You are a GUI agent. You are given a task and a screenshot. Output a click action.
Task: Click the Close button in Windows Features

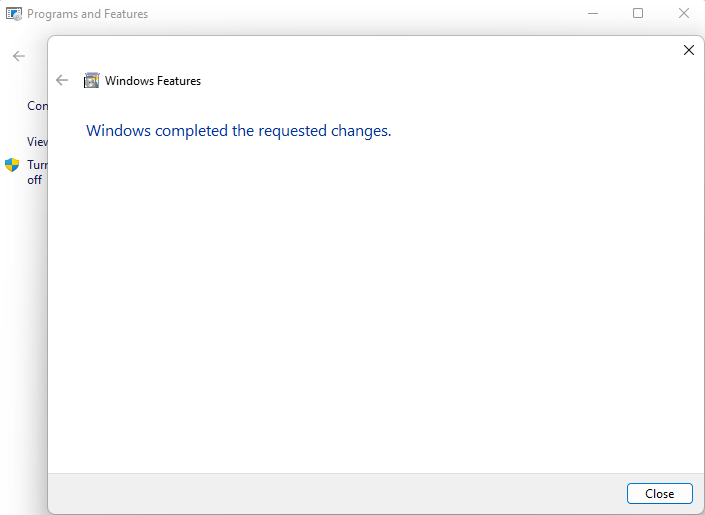659,494
